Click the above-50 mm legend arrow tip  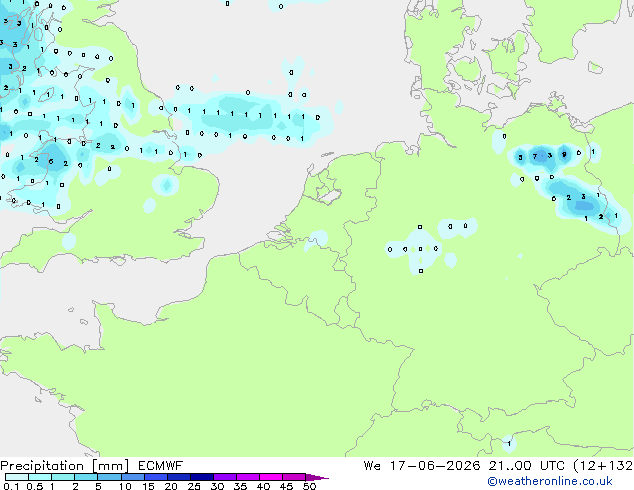point(317,477)
